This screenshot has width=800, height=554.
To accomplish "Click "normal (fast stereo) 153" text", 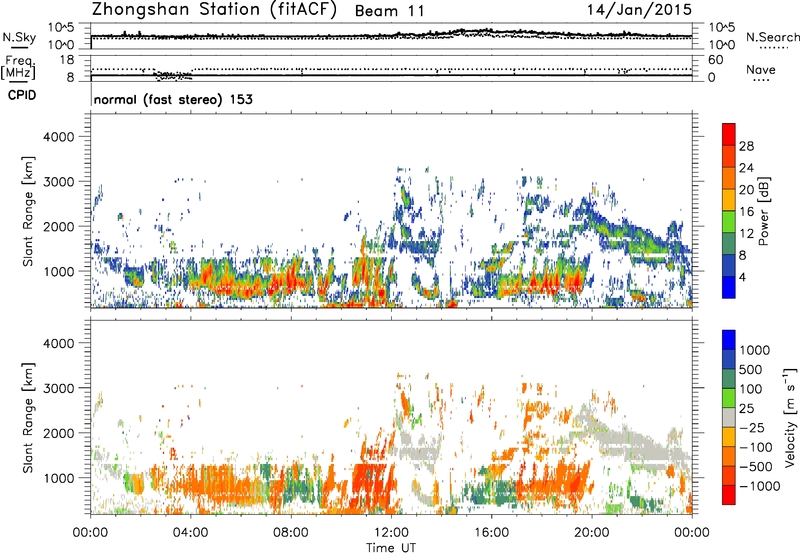I will 173,99.
